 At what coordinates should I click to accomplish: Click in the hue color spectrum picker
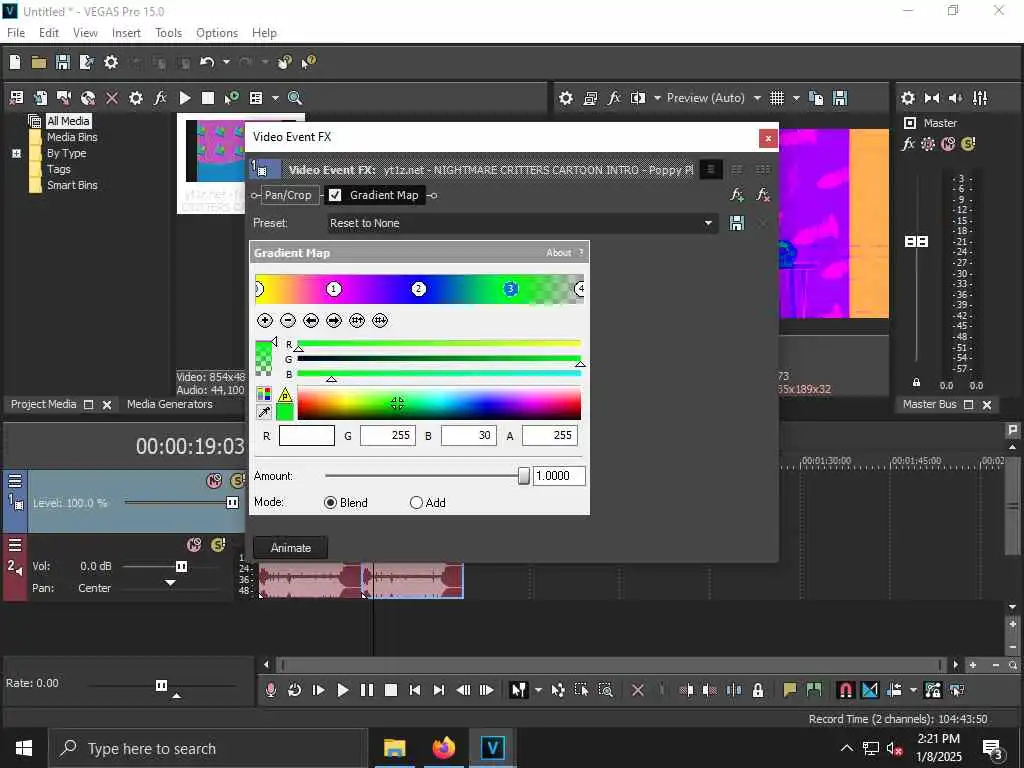(x=439, y=403)
